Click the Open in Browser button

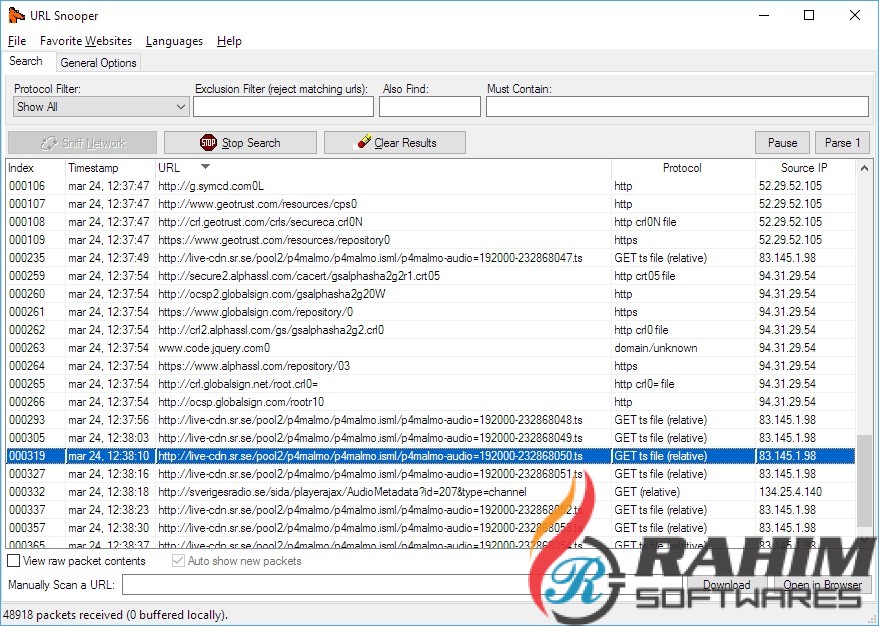[x=822, y=585]
